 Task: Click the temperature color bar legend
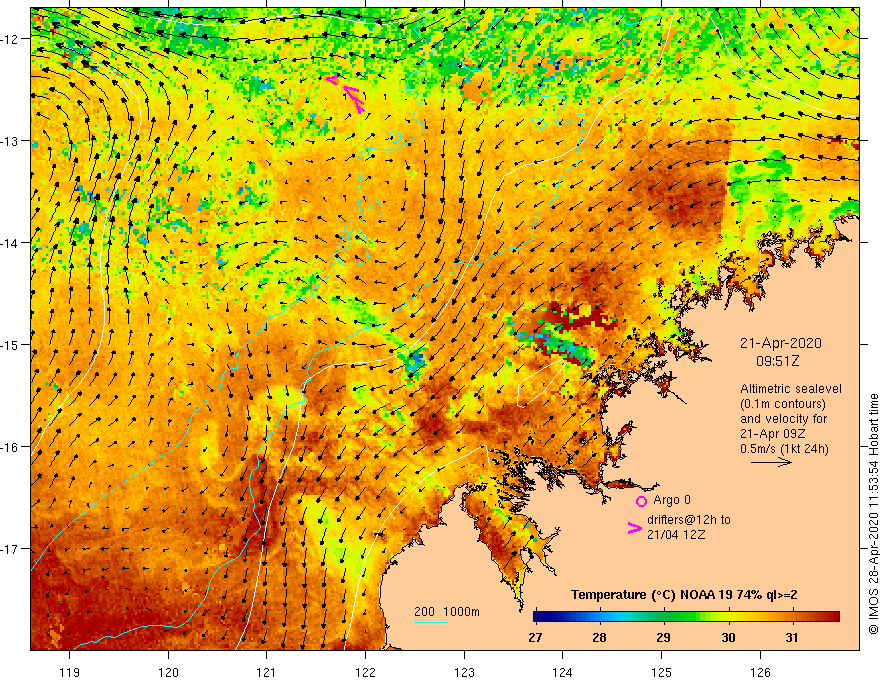pos(686,617)
